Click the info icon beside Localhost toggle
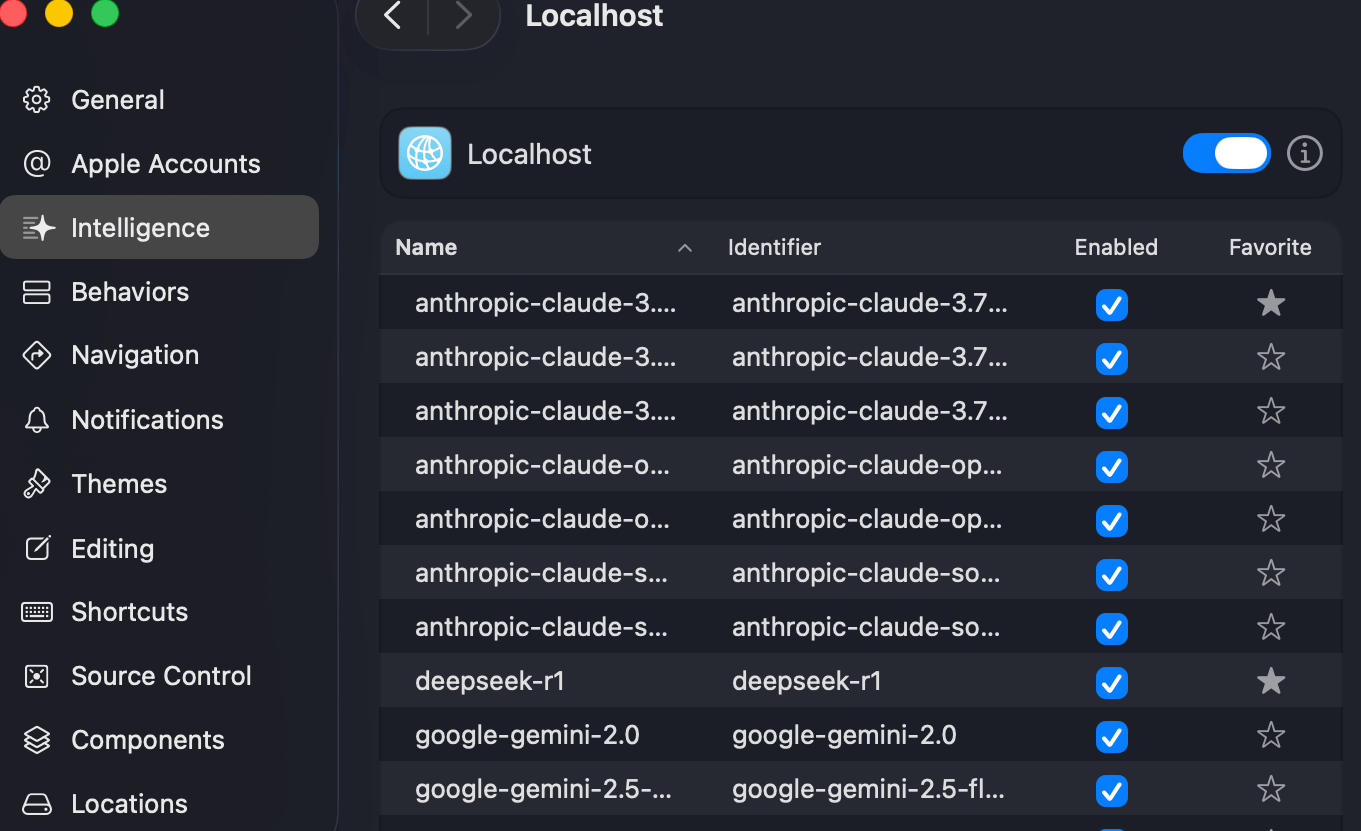The height and width of the screenshot is (831, 1361). (1304, 154)
